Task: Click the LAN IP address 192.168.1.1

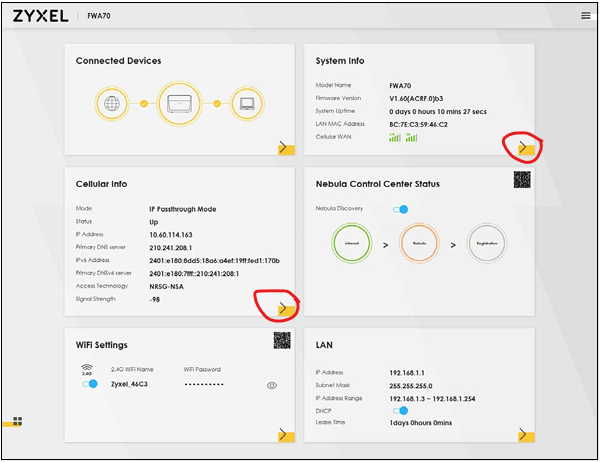Action: [x=407, y=373]
